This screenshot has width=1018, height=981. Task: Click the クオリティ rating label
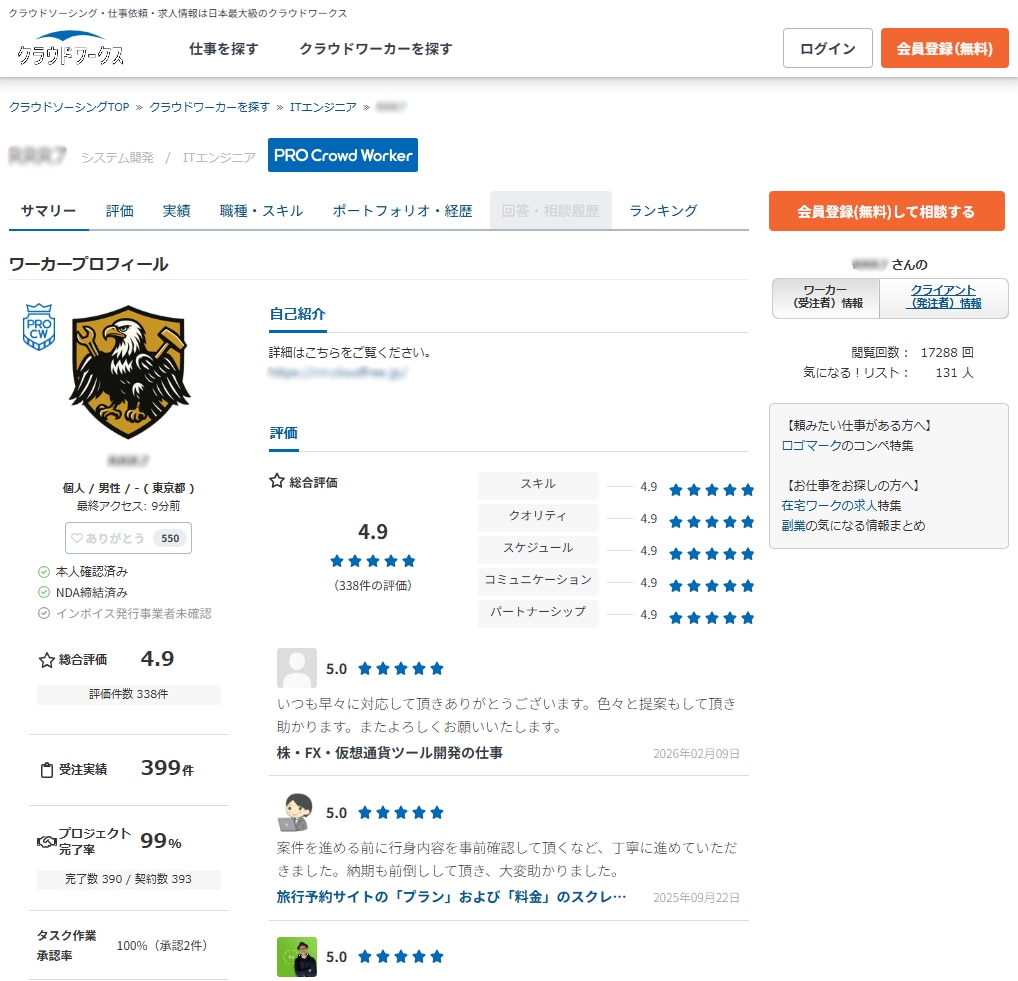pos(538,517)
